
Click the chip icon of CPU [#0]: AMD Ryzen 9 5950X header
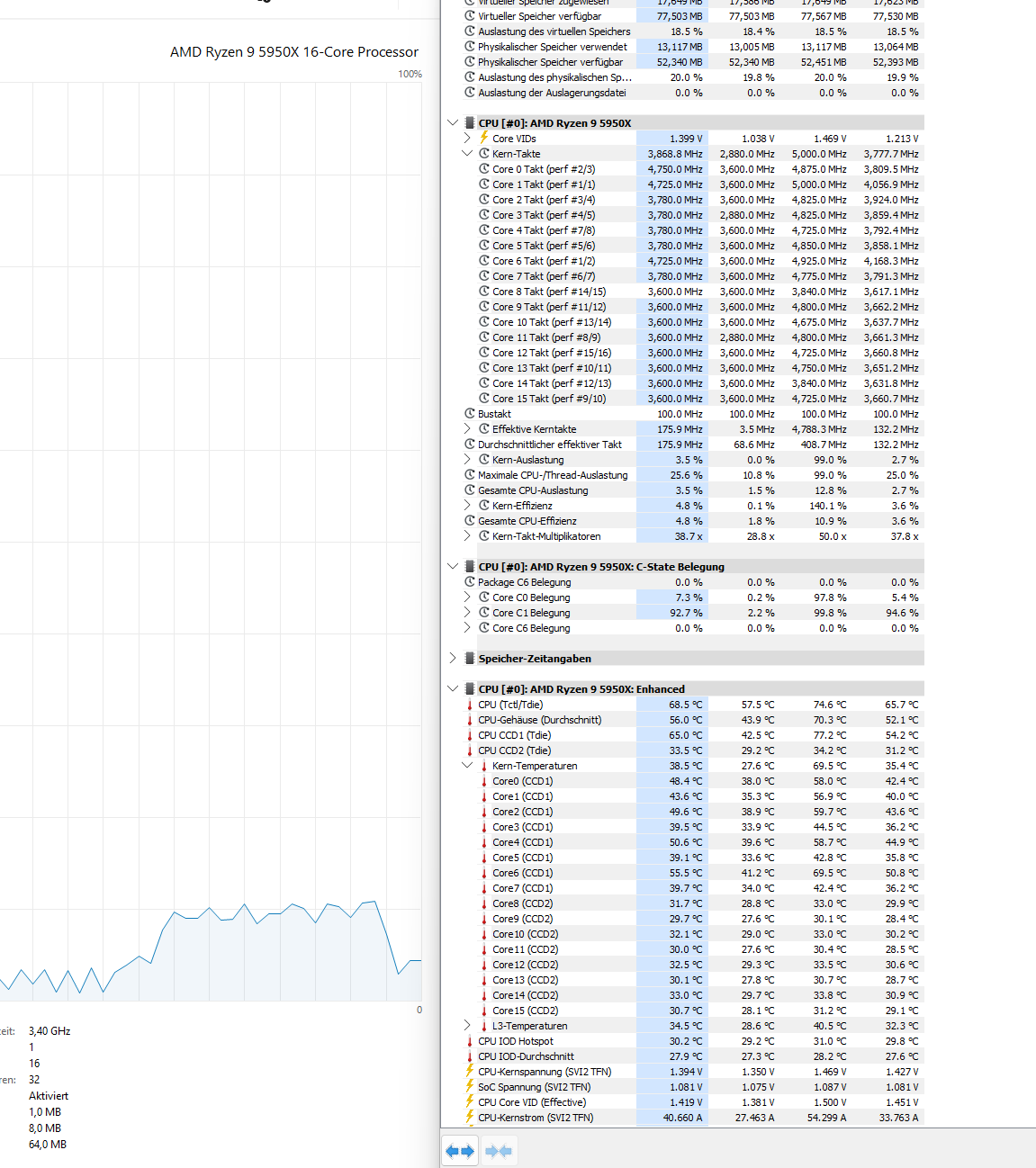470,123
